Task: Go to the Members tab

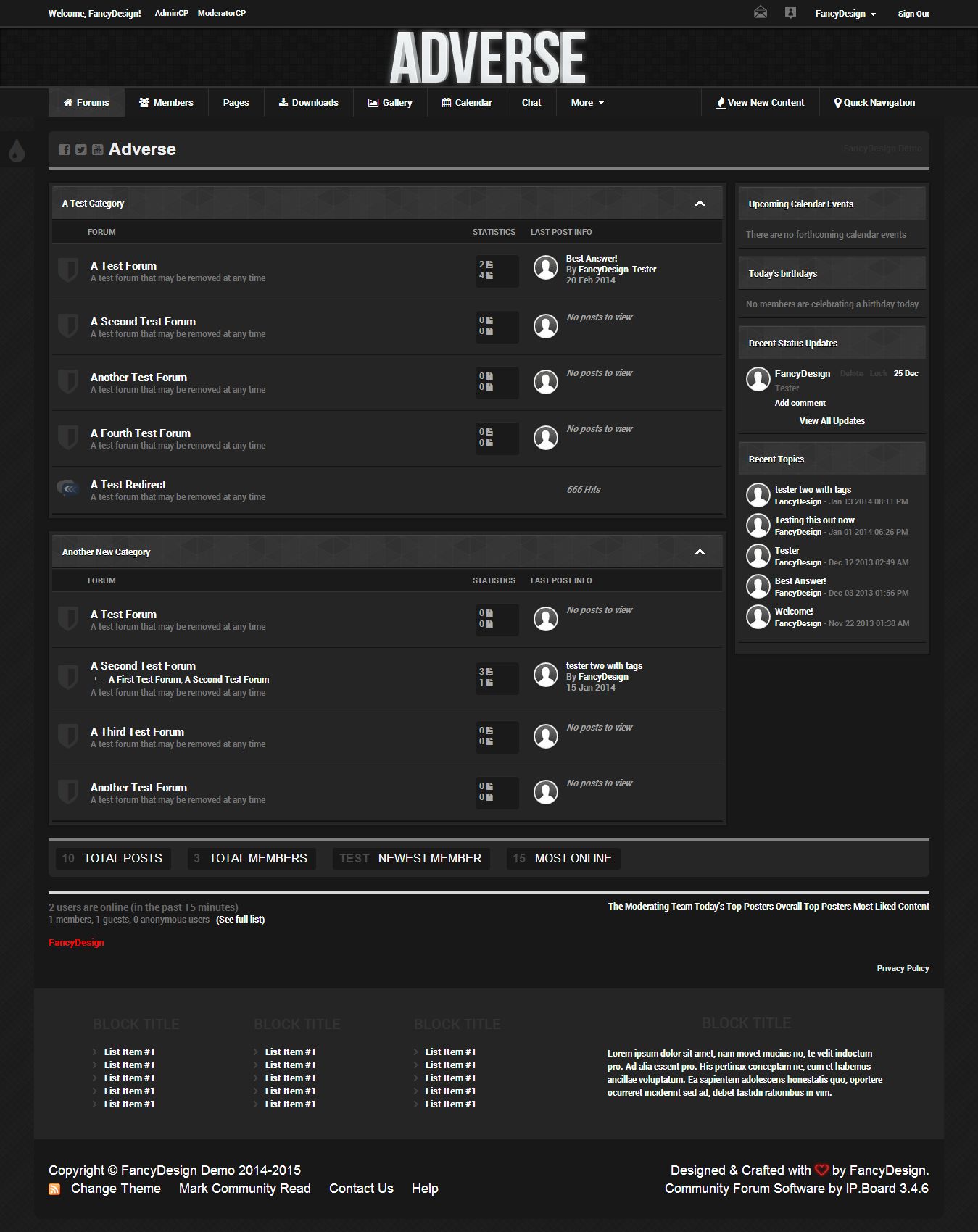Action: (166, 103)
